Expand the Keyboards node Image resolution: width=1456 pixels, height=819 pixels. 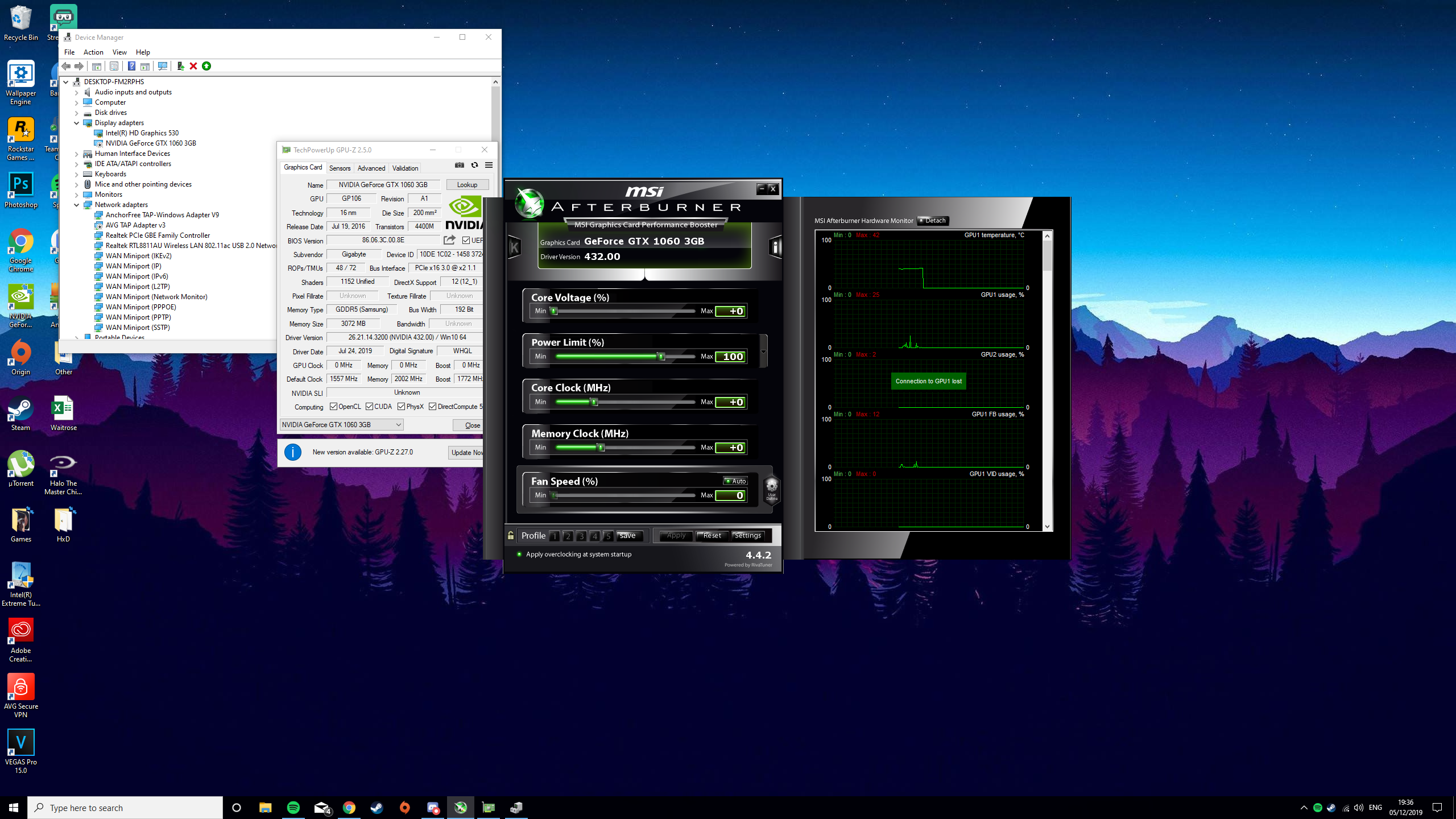point(77,174)
